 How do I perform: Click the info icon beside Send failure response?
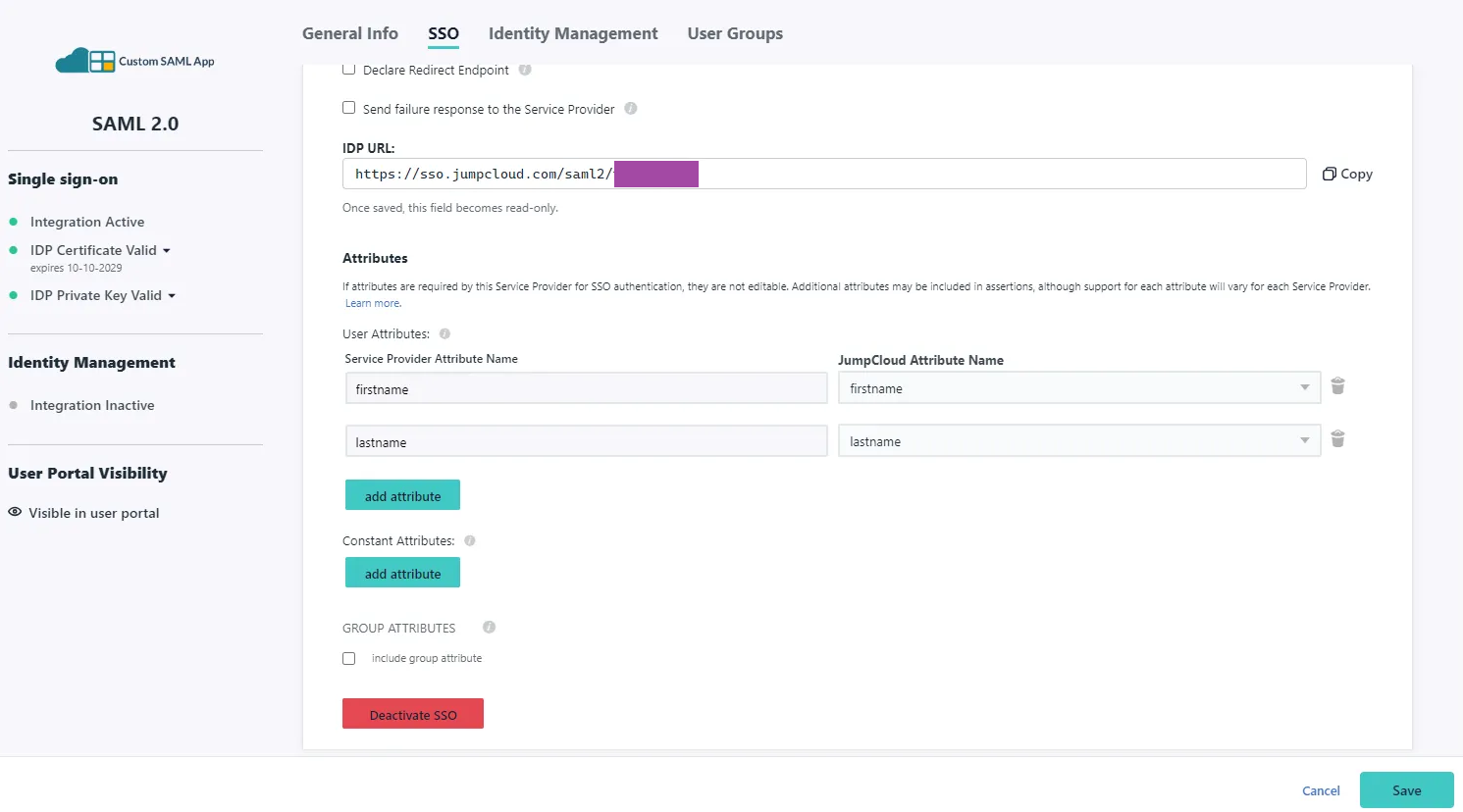point(631,109)
